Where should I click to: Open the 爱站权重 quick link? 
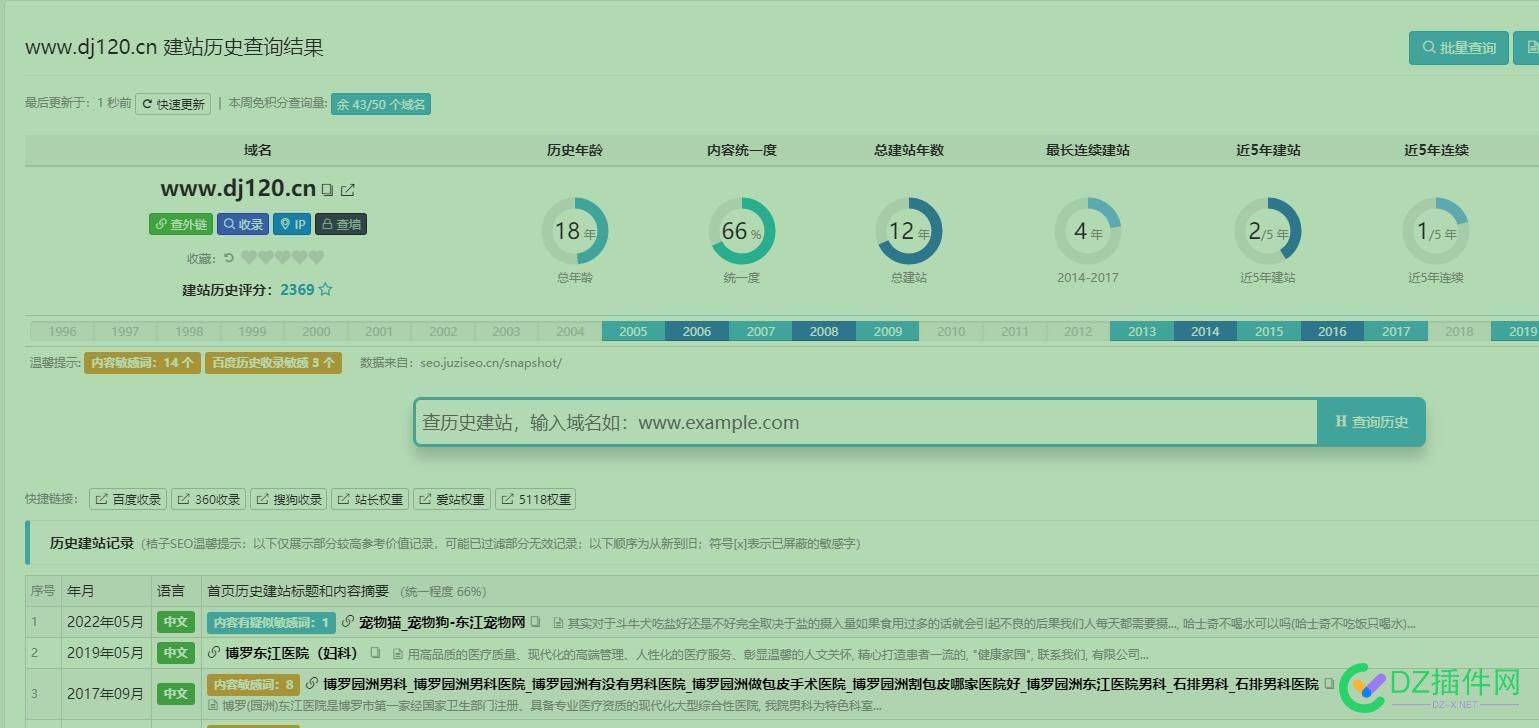point(452,499)
